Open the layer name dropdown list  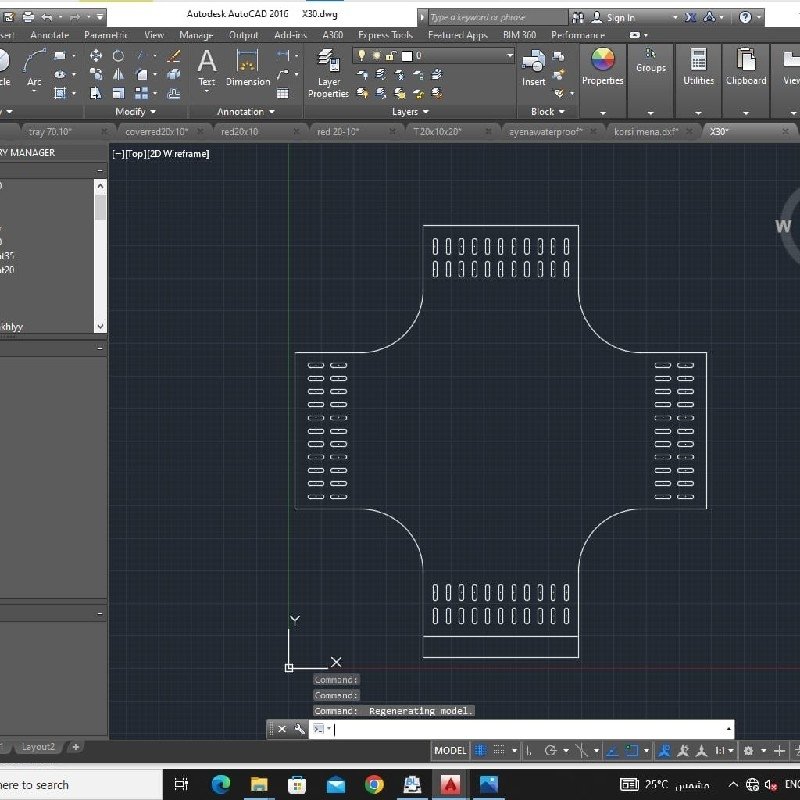click(509, 56)
